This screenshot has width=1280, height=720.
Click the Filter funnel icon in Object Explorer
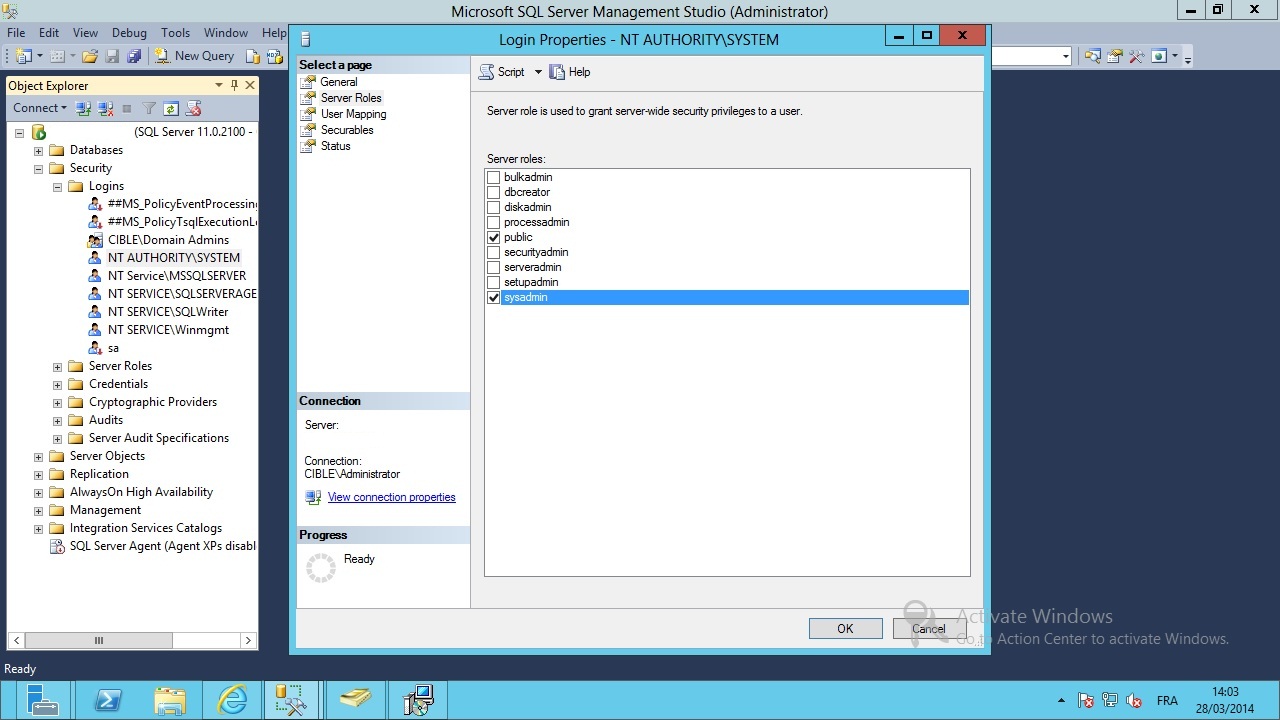point(149,108)
